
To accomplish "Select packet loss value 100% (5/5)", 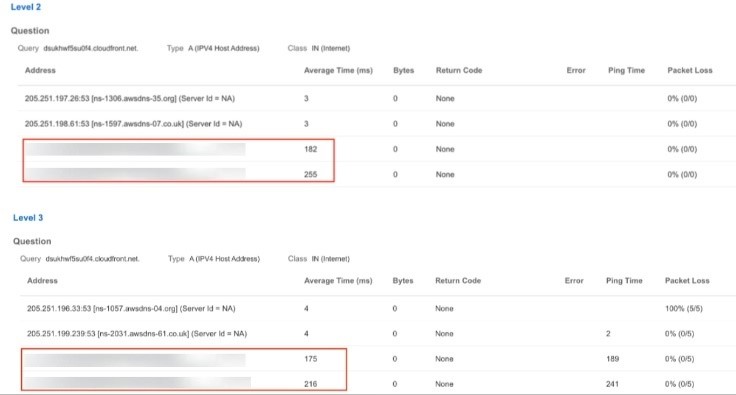I will [x=684, y=309].
